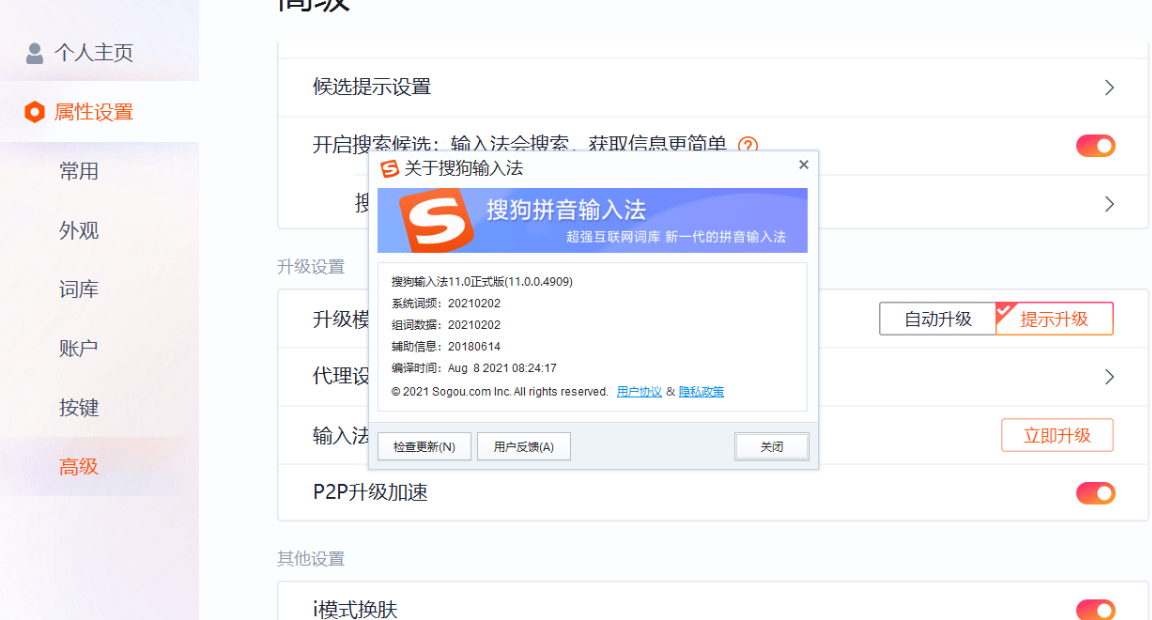Image resolution: width=1152 pixels, height=620 pixels.
Task: Toggle the 开启搜索候选 switch
Action: click(x=1095, y=145)
